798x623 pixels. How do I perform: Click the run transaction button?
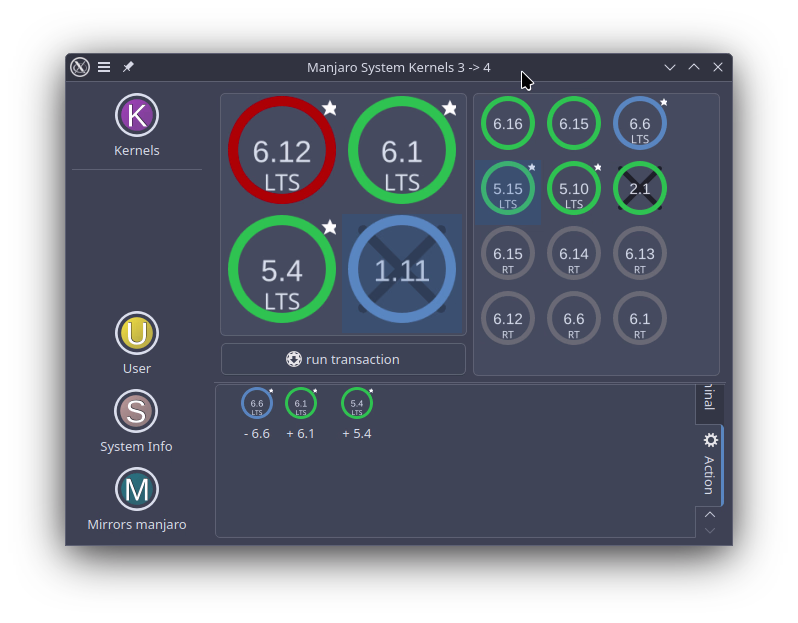click(344, 359)
